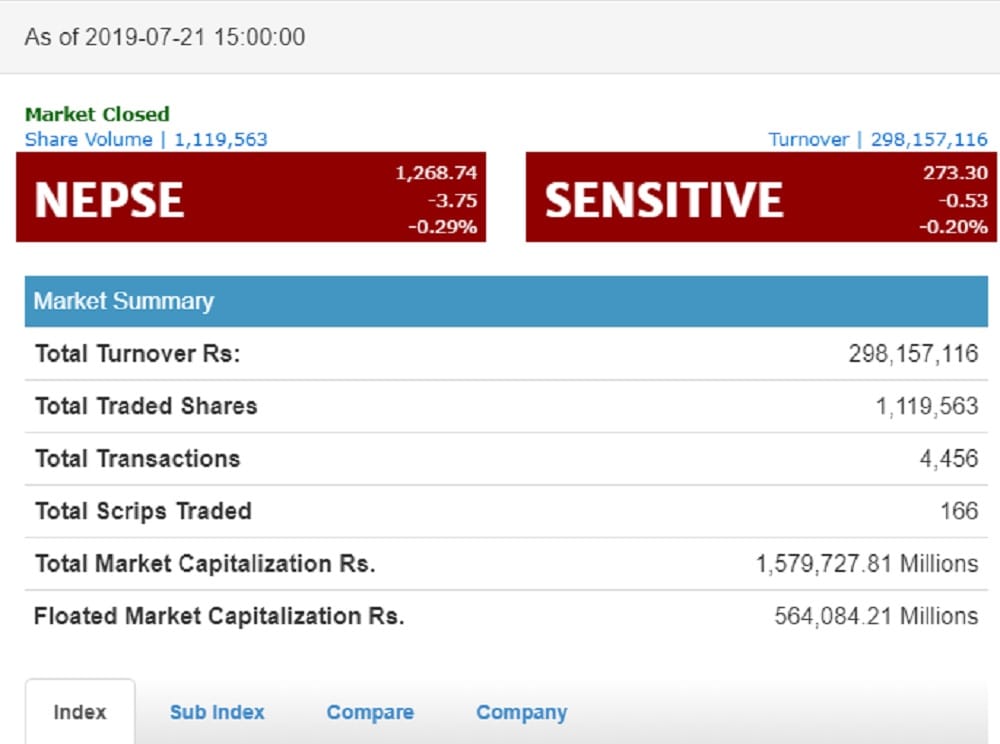Click the Market Closed status text

click(97, 114)
